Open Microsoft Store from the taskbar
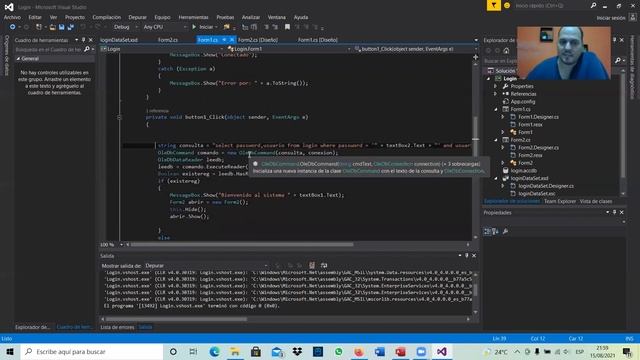640x360 pixels. click(256, 351)
